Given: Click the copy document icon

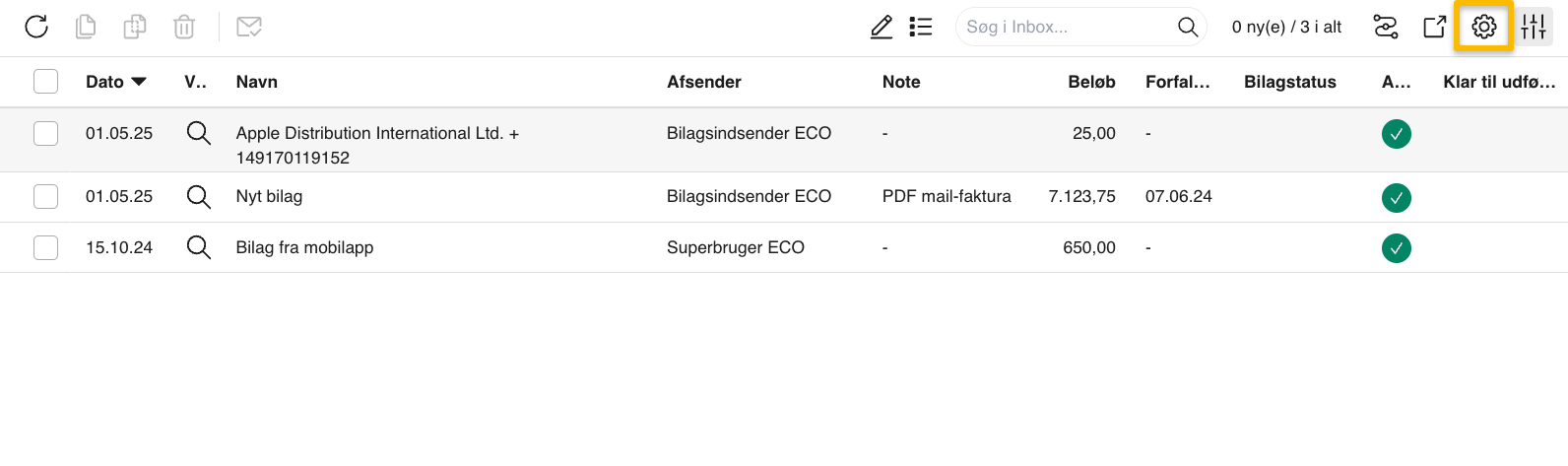Looking at the screenshot, I should 86,27.
